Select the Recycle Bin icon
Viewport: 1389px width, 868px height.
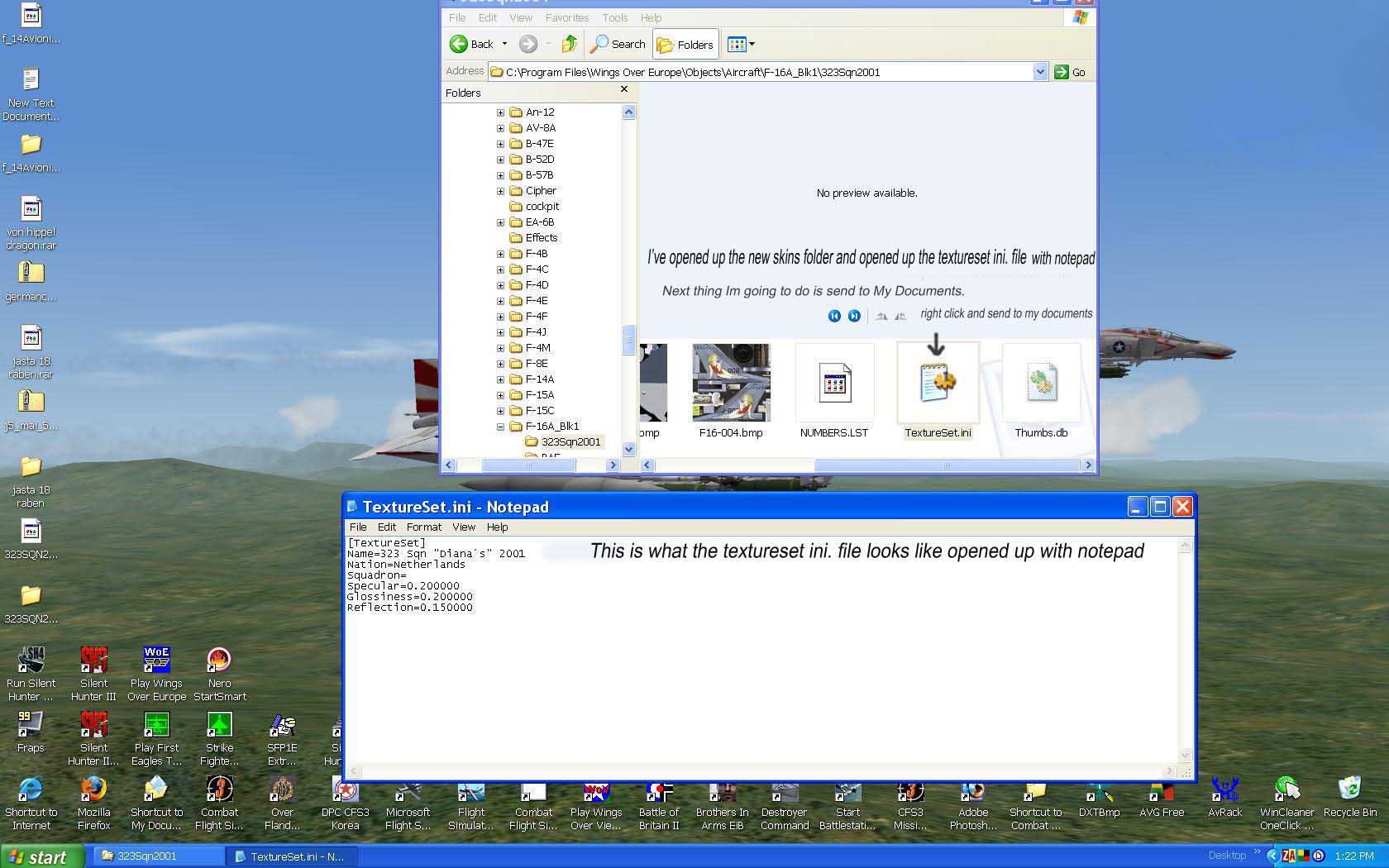[1350, 797]
